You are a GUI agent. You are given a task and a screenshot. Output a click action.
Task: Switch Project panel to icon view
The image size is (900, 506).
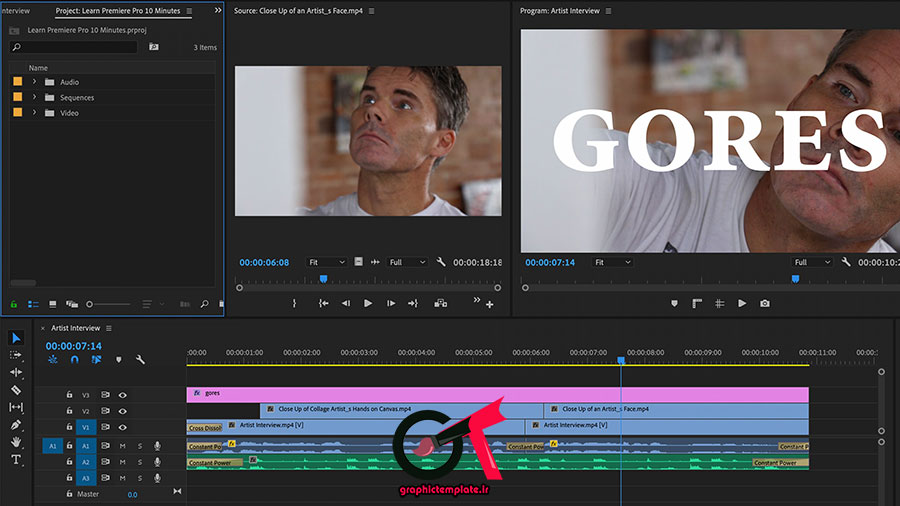coord(53,304)
